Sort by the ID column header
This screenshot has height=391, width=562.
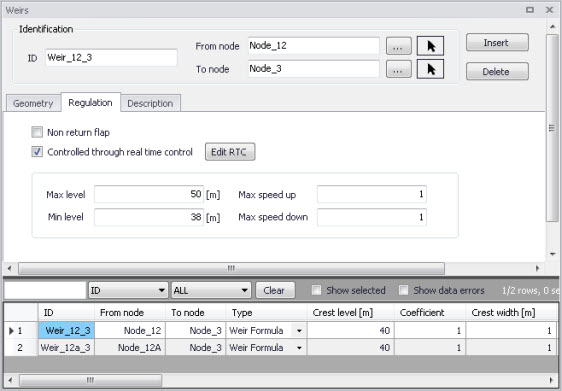coord(66,313)
